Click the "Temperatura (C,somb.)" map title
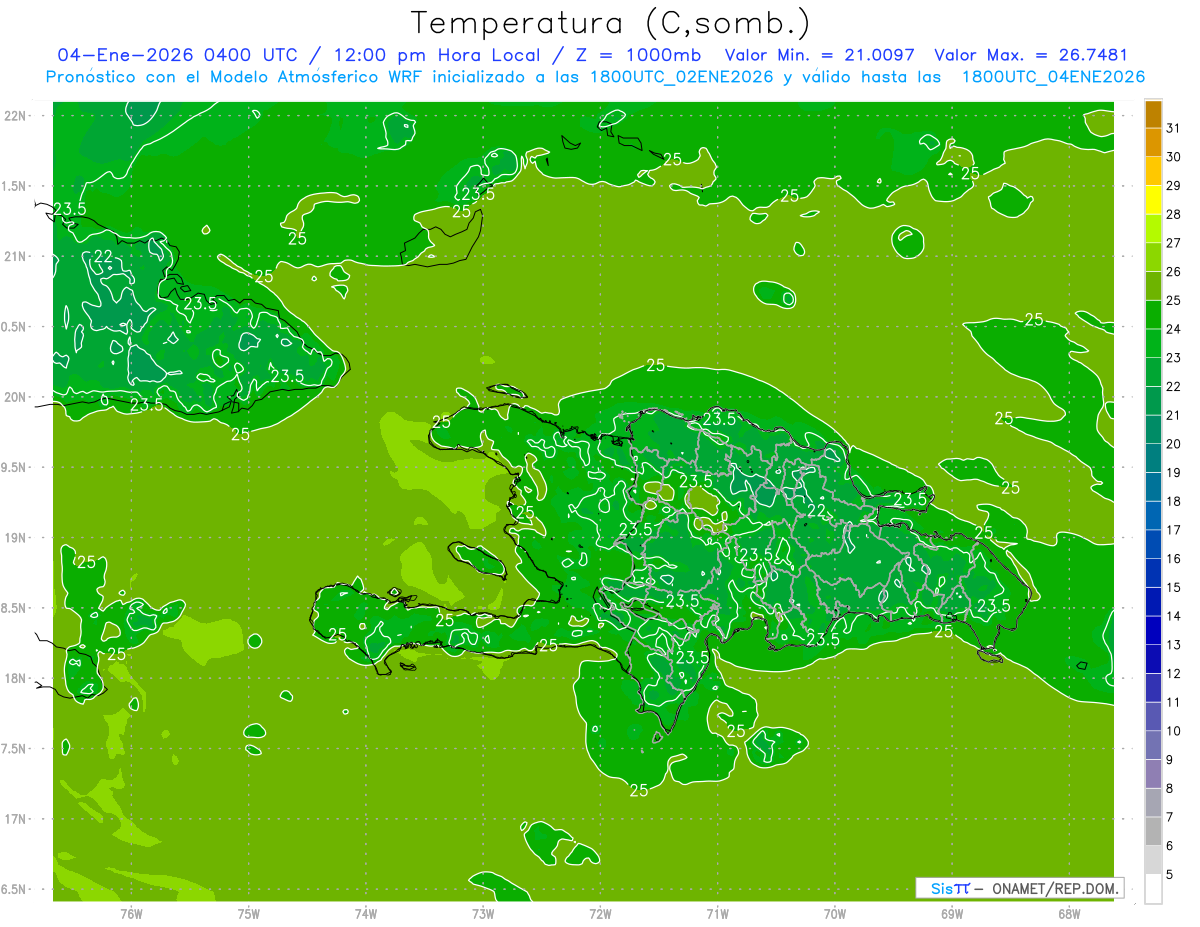The height and width of the screenshot is (927, 1200). tap(611, 22)
